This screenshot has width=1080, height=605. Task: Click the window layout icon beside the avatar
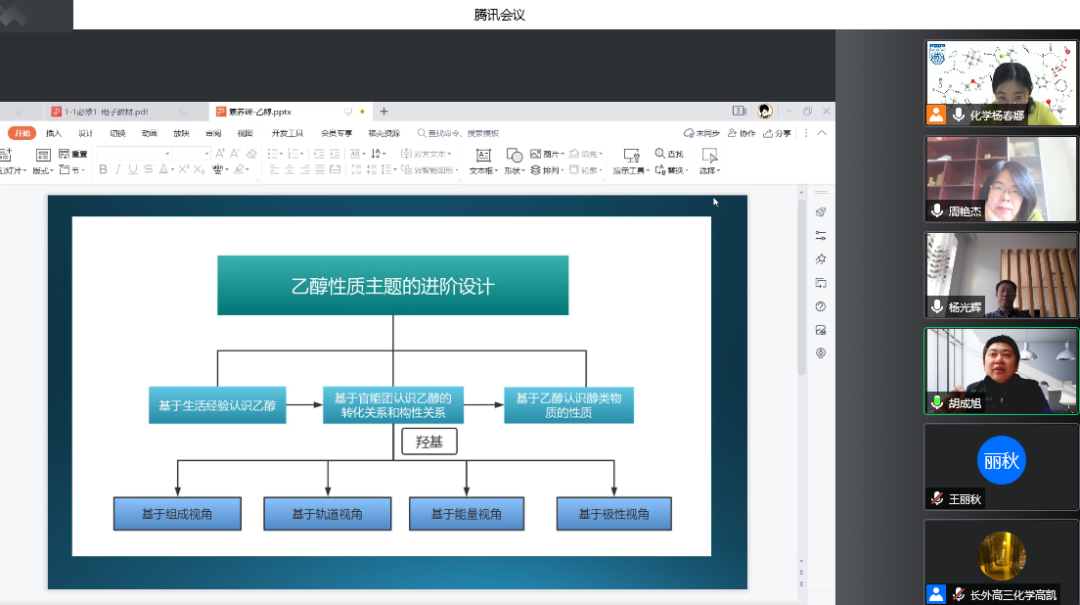[x=739, y=111]
